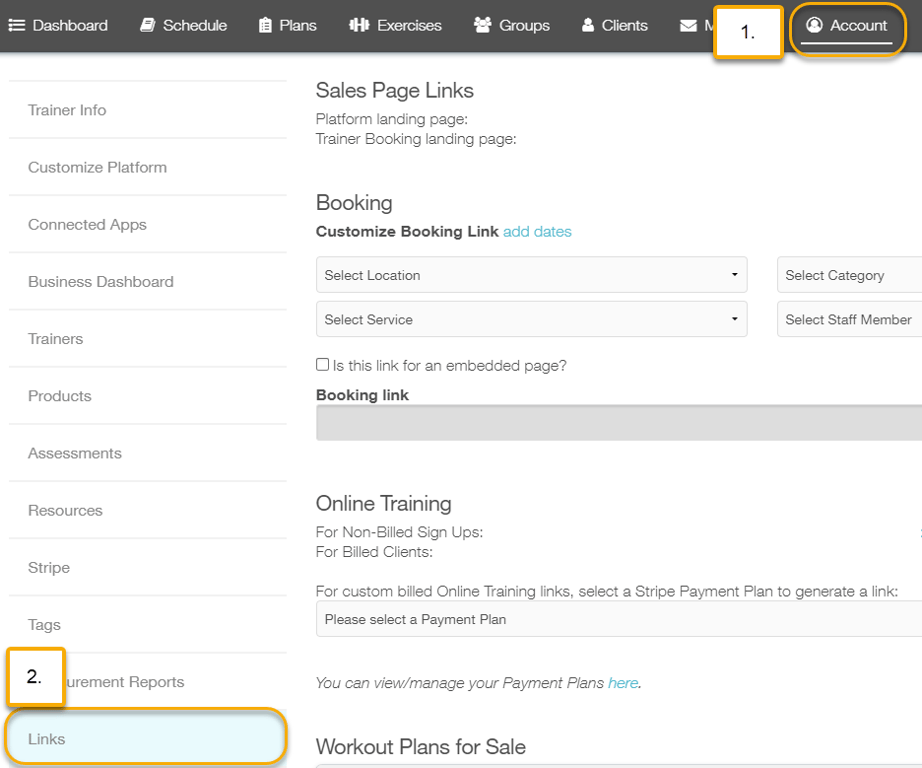Click the envelope messages icon

688,26
